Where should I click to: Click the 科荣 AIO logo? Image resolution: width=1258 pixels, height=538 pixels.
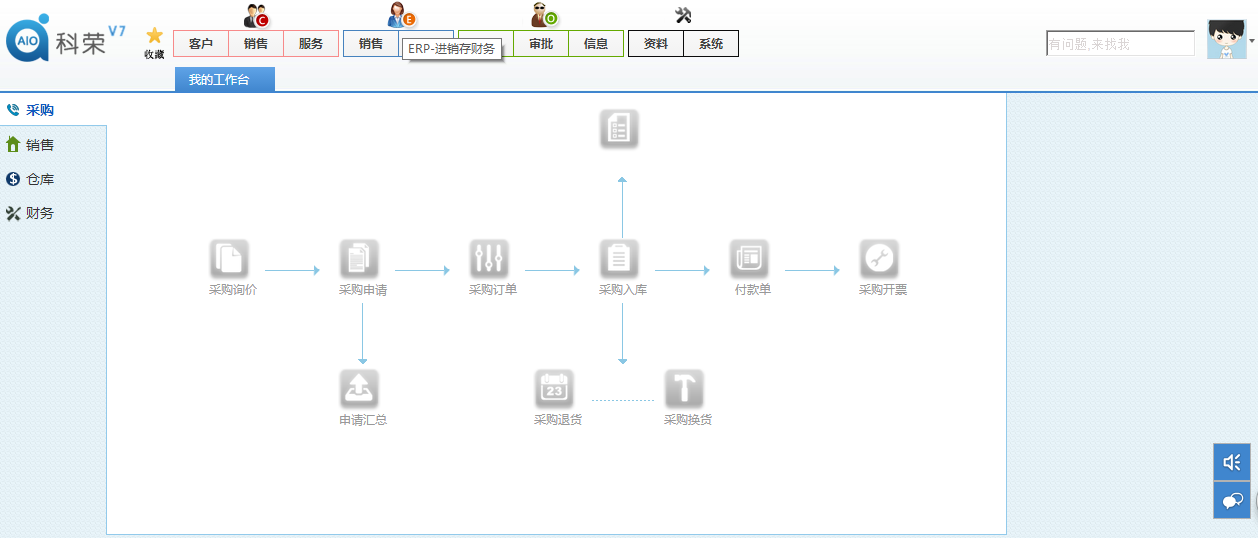pyautogui.click(x=66, y=40)
